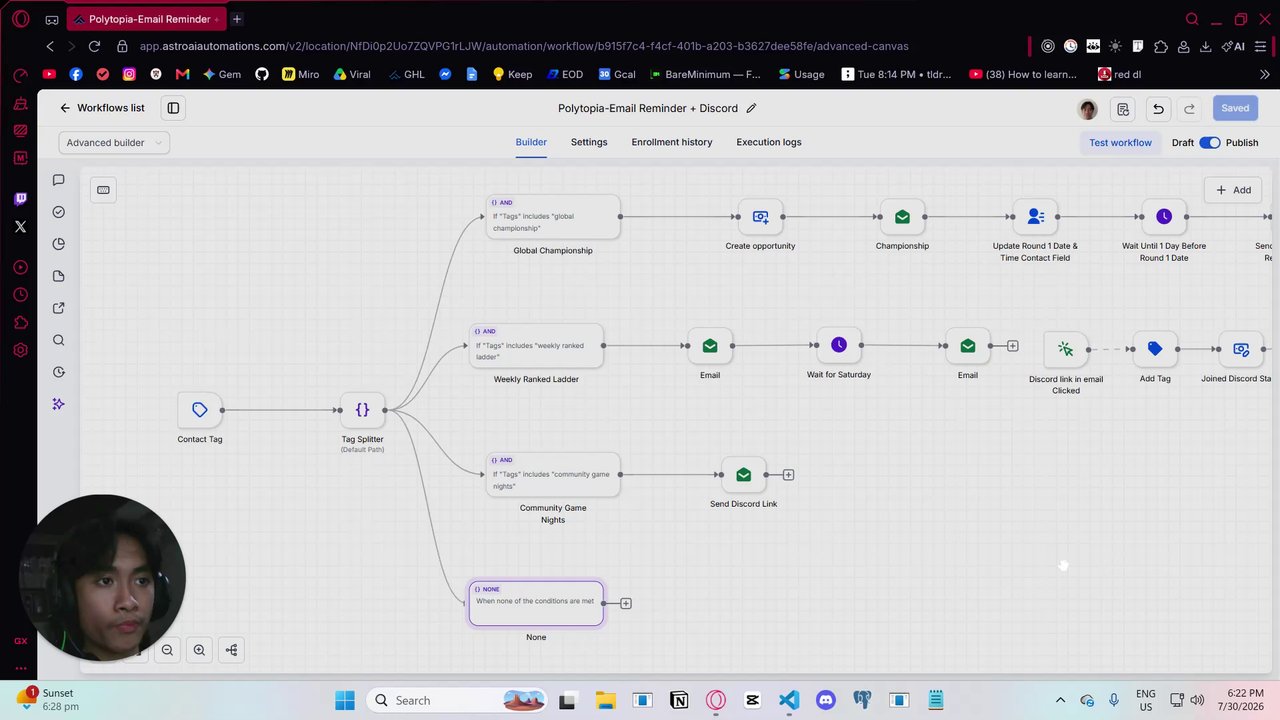Select the weekly ranked ladder condition box
The height and width of the screenshot is (720, 1280).
coord(537,346)
